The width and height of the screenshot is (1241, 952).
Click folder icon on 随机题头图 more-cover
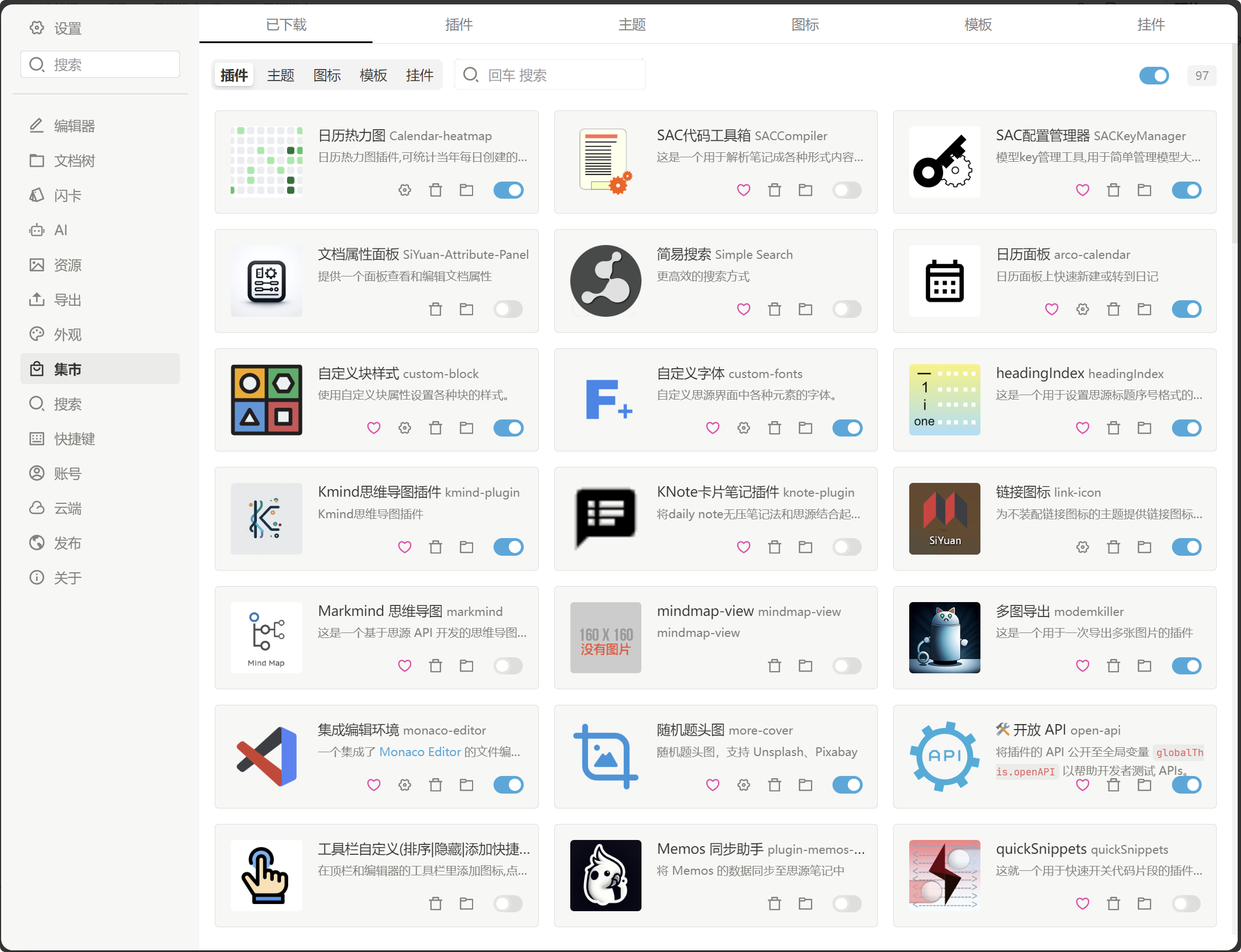coord(805,785)
